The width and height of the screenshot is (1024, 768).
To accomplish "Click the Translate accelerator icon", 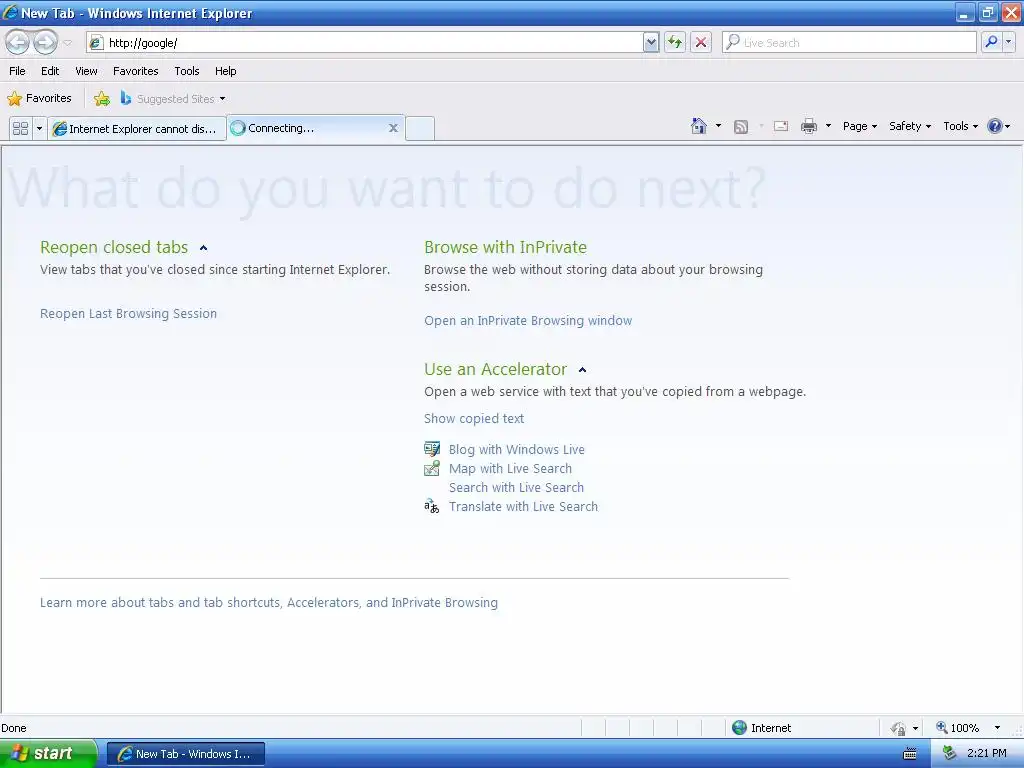I will pyautogui.click(x=432, y=506).
